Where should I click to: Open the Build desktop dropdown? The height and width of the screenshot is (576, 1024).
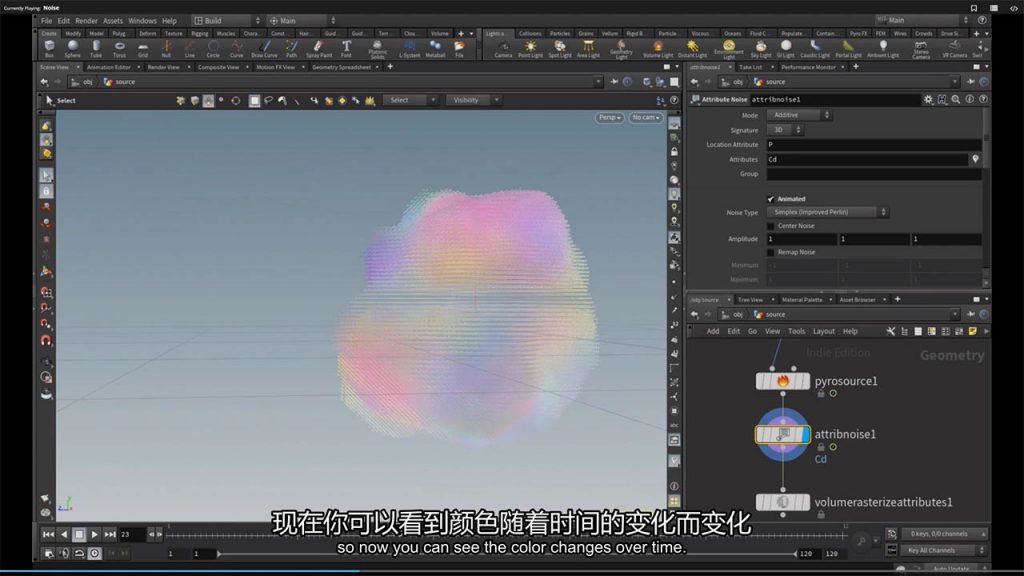click(226, 21)
